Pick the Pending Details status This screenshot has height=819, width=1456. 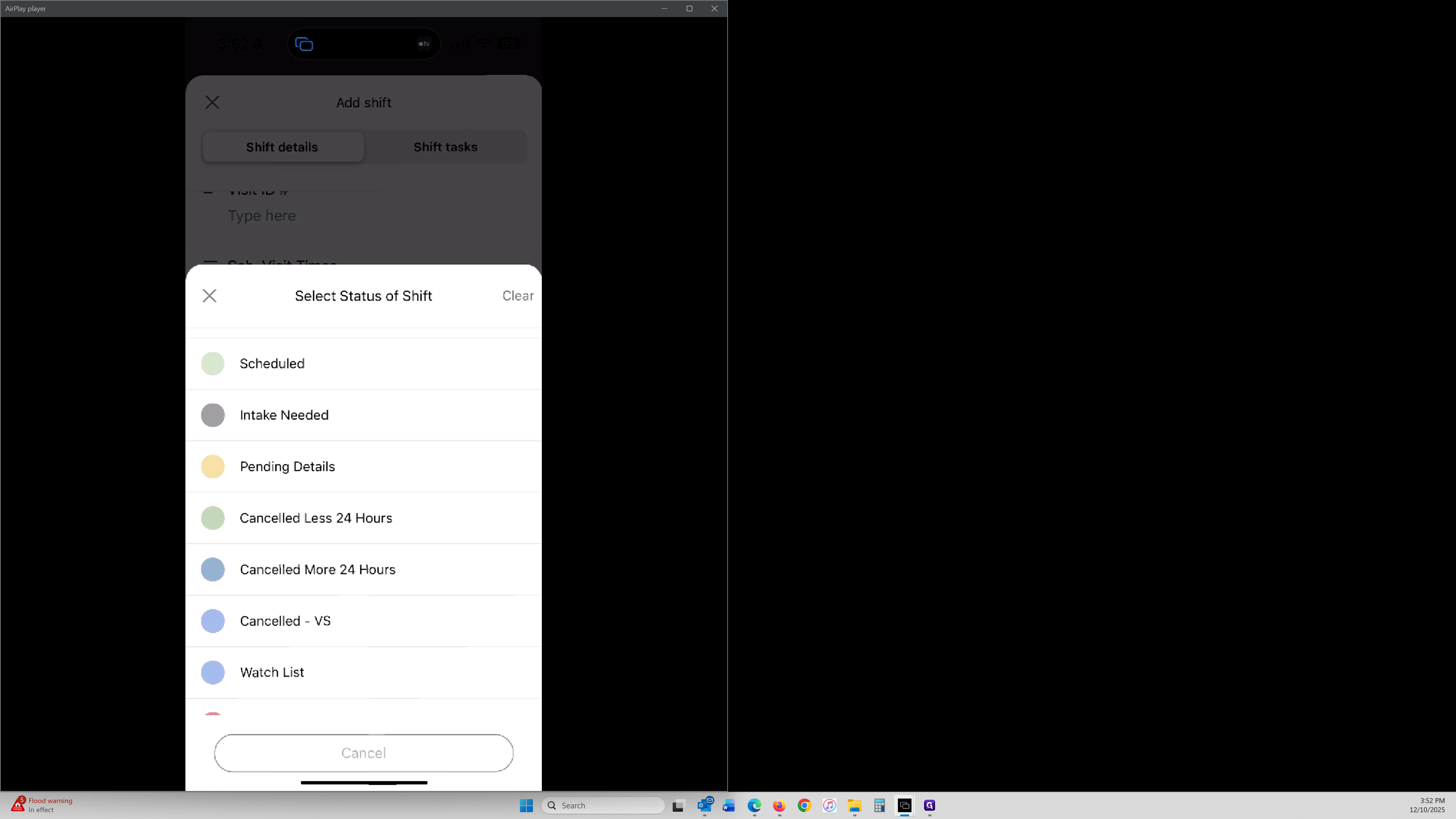click(x=287, y=466)
